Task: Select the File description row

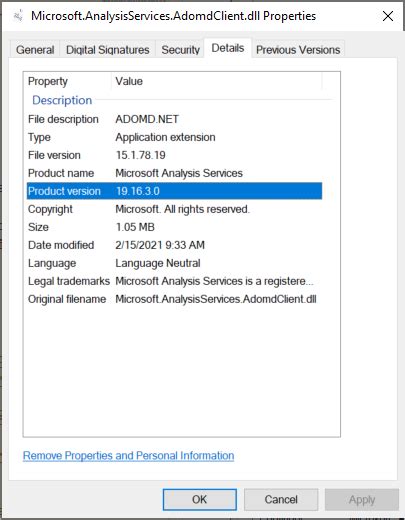Action: point(174,119)
